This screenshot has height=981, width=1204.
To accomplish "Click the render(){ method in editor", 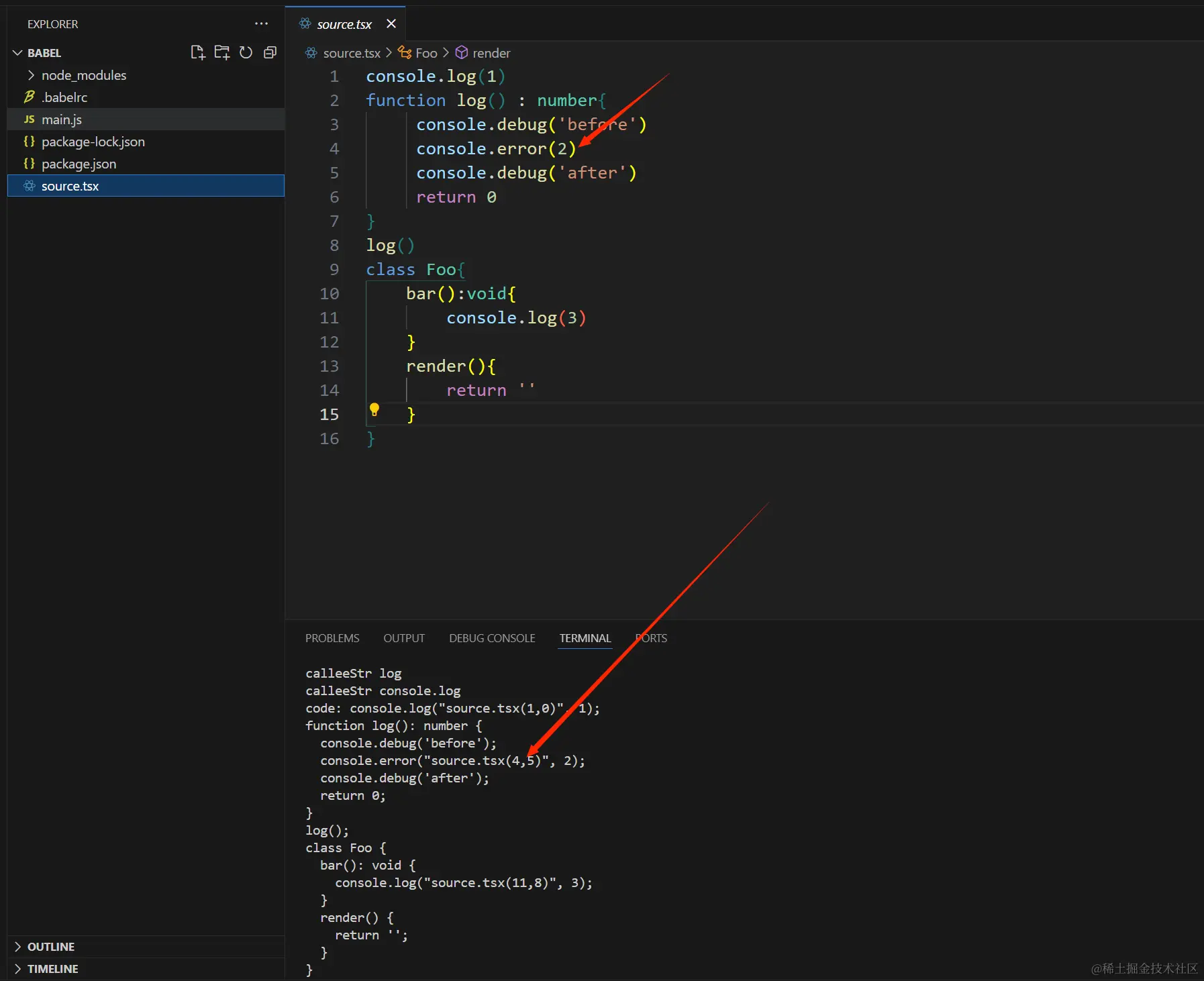I will click(x=451, y=366).
